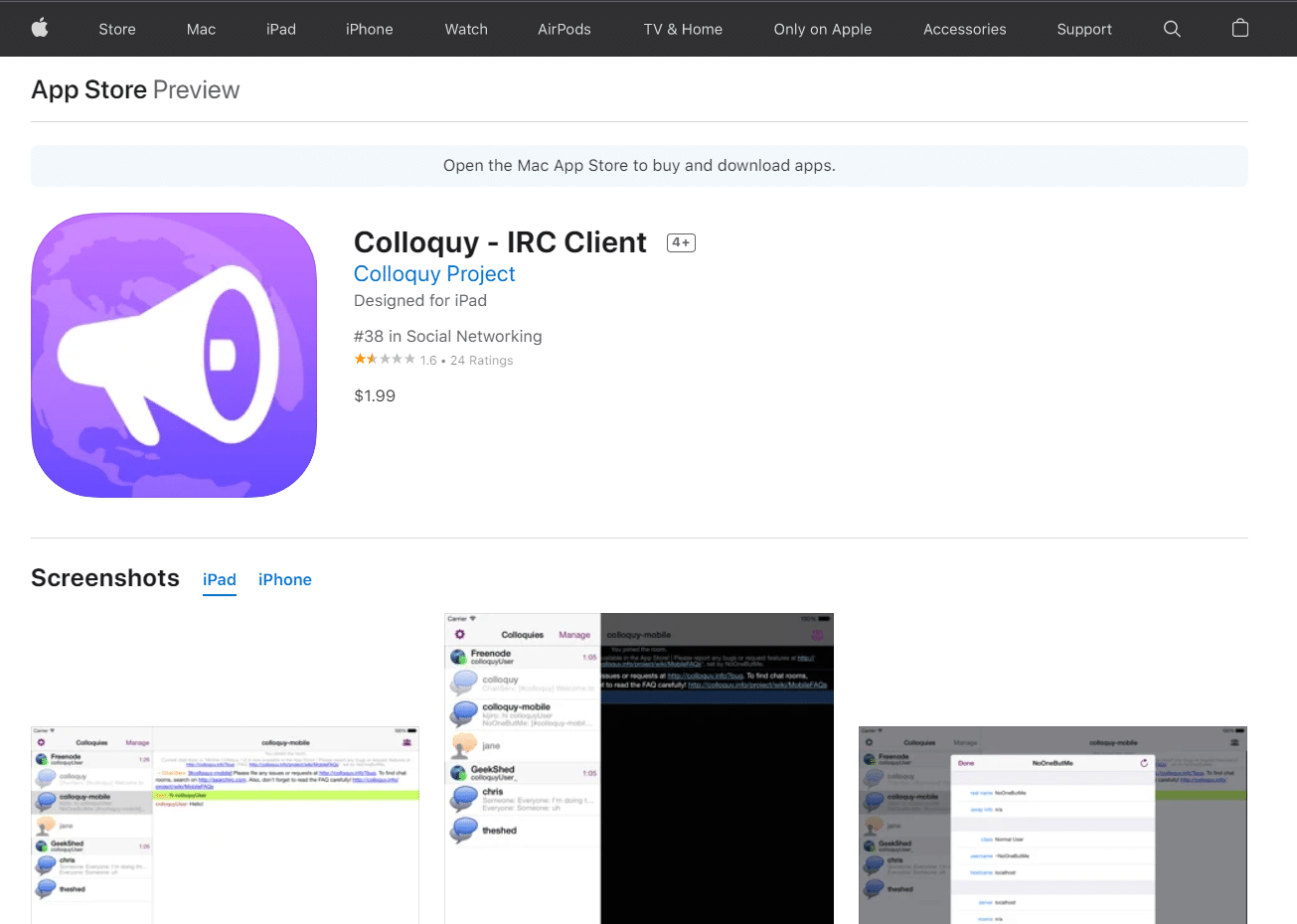The image size is (1297, 924).
Task: Click the gear icon in middle screenshot
Action: 459,634
